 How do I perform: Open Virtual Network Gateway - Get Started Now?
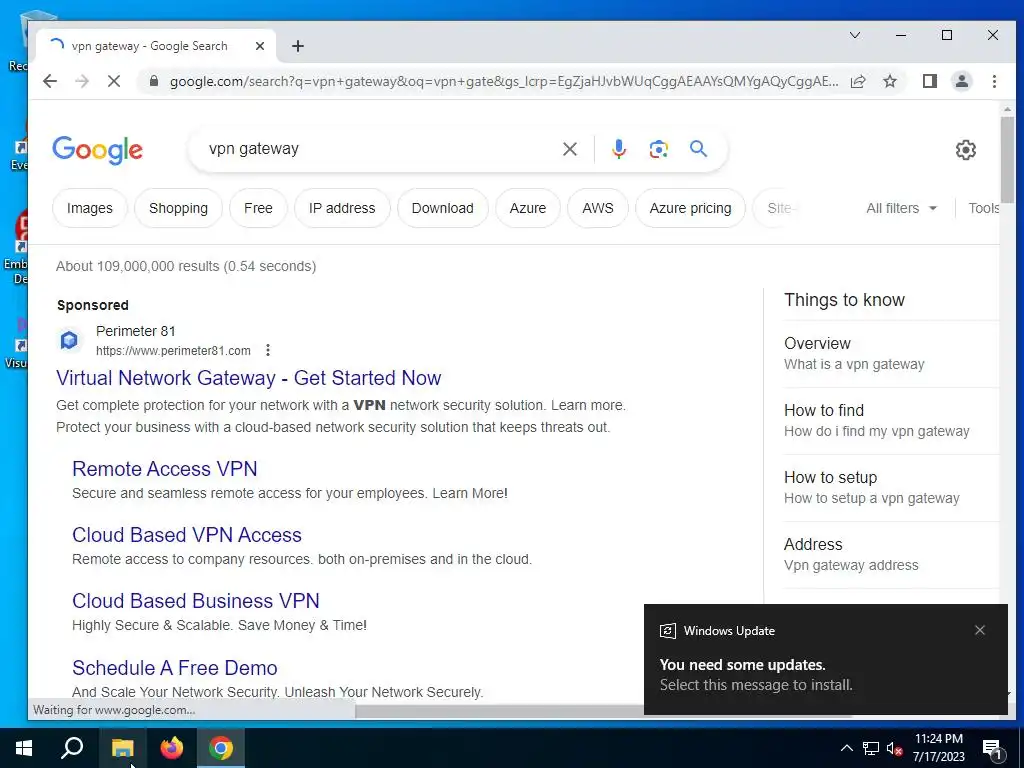click(x=249, y=377)
